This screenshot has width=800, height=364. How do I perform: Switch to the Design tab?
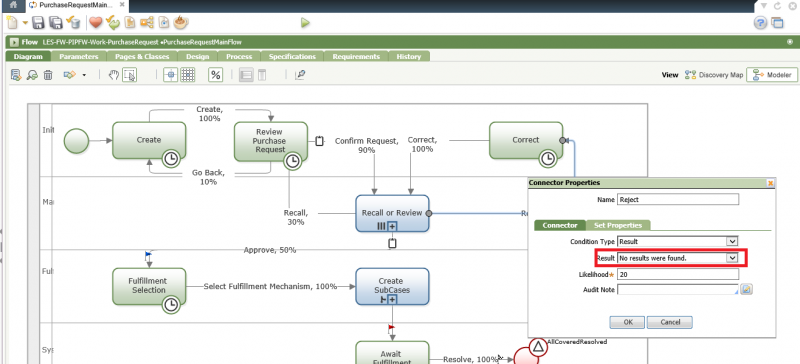tap(197, 57)
